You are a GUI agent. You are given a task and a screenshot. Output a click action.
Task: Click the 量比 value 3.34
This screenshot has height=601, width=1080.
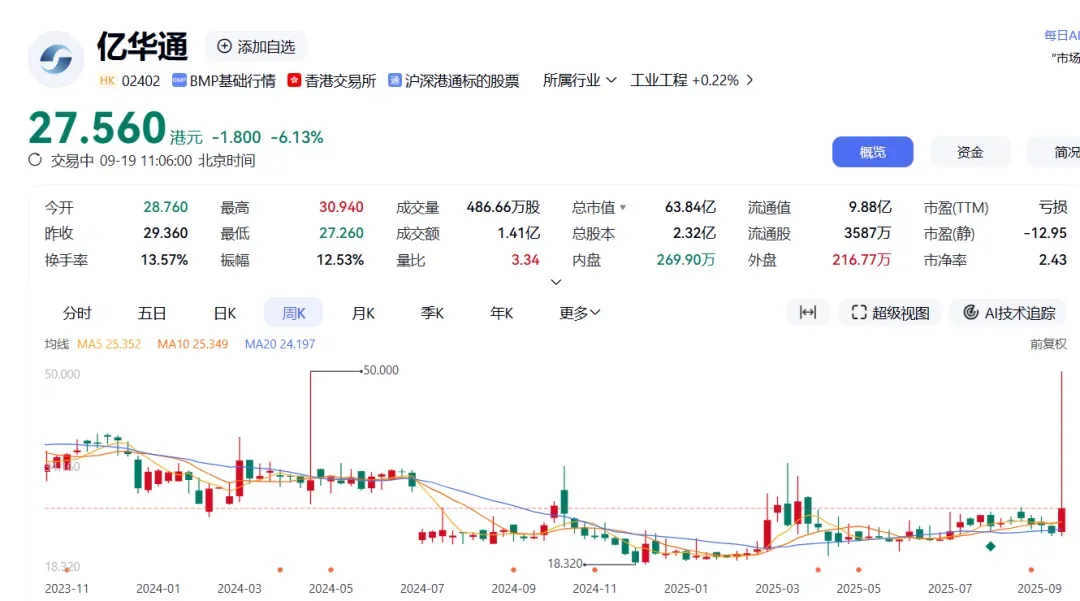525,260
